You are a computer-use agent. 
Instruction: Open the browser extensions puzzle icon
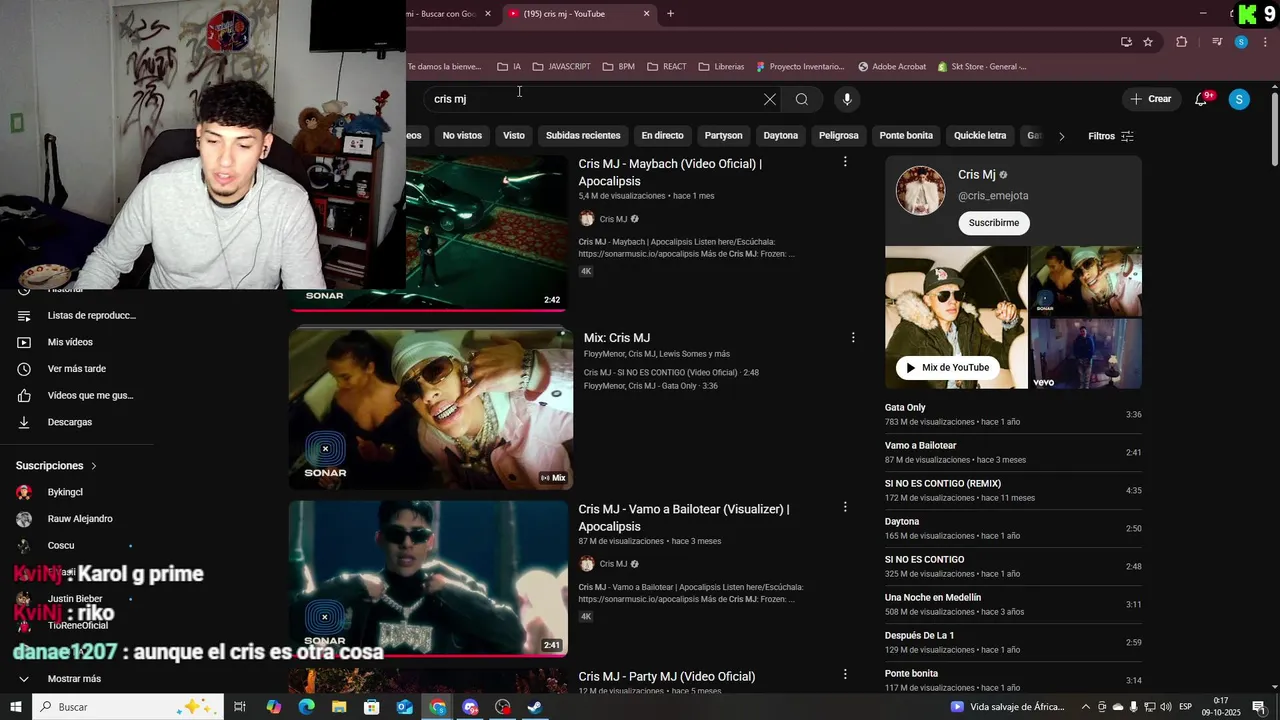point(1182,42)
